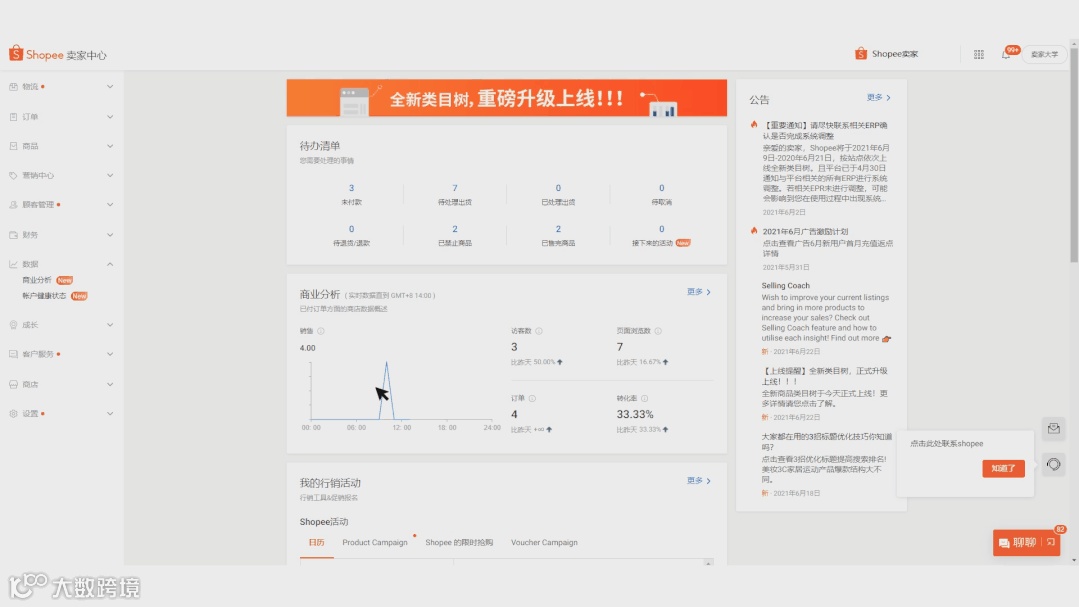Click the 财务 wallet icon

tap(13, 235)
